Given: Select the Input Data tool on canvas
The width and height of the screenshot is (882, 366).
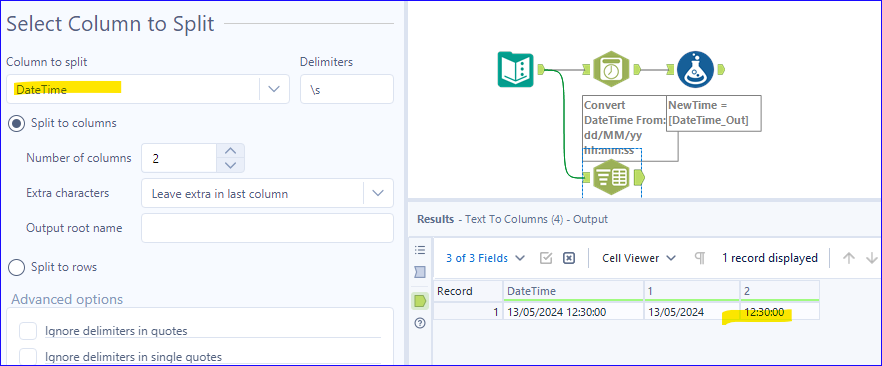Looking at the screenshot, I should (515, 69).
